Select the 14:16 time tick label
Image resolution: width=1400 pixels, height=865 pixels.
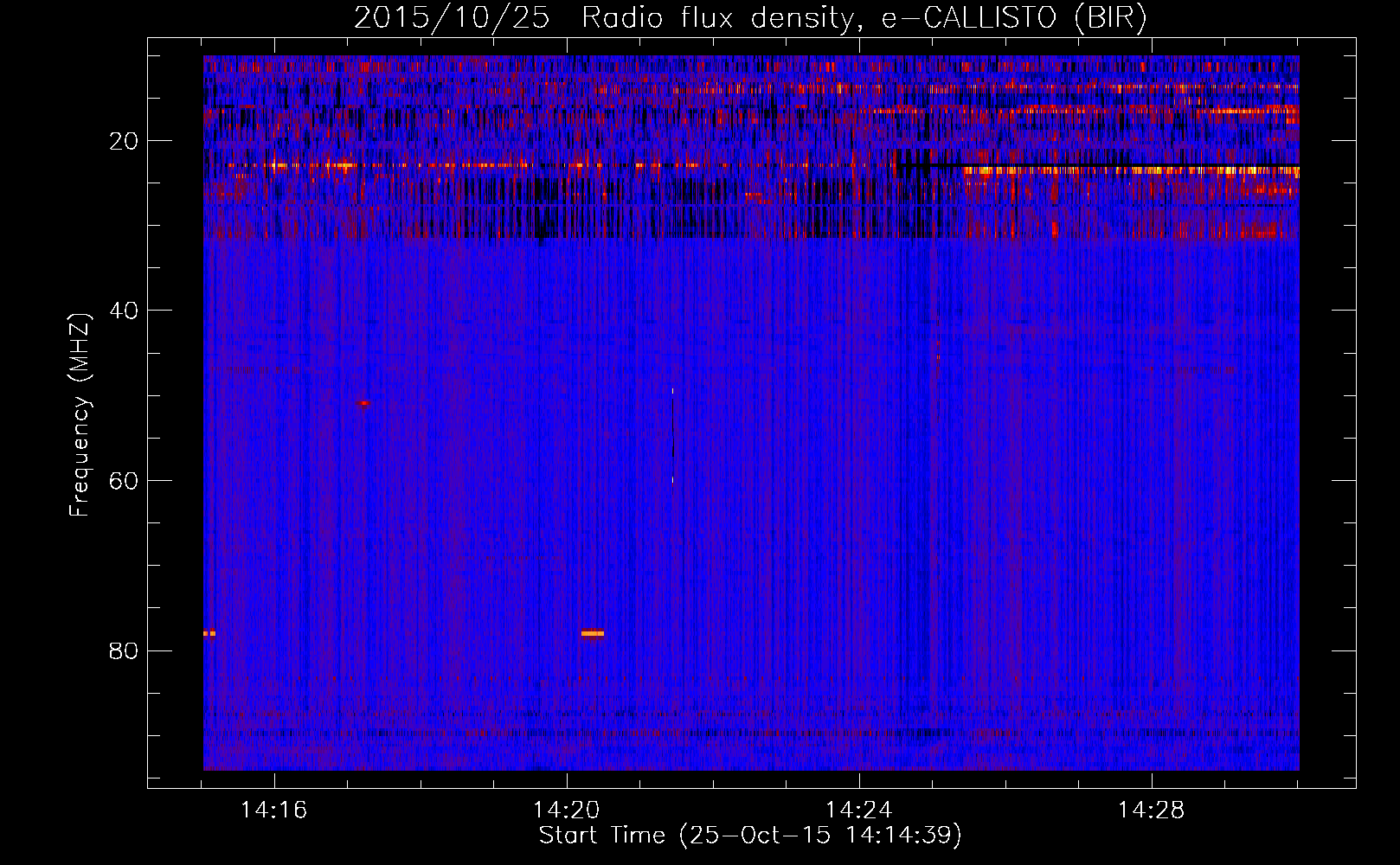[x=273, y=811]
